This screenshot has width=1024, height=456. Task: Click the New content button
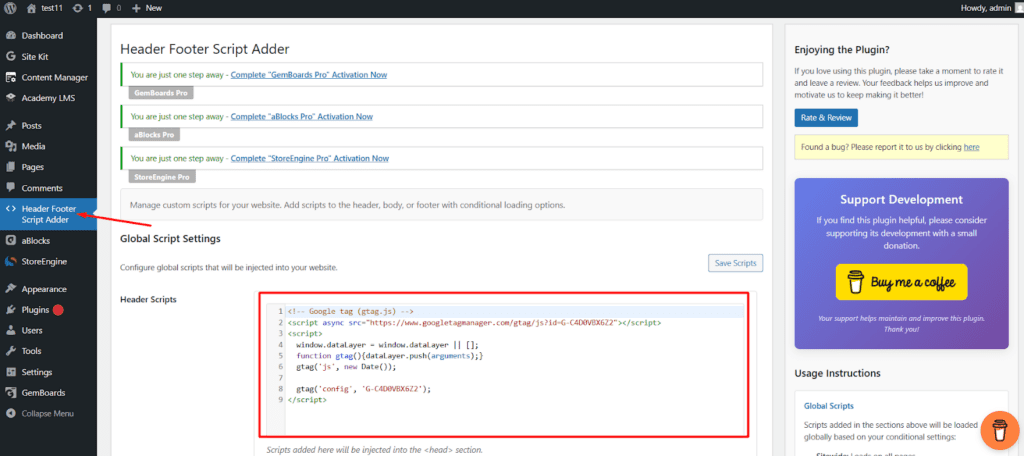(x=147, y=8)
